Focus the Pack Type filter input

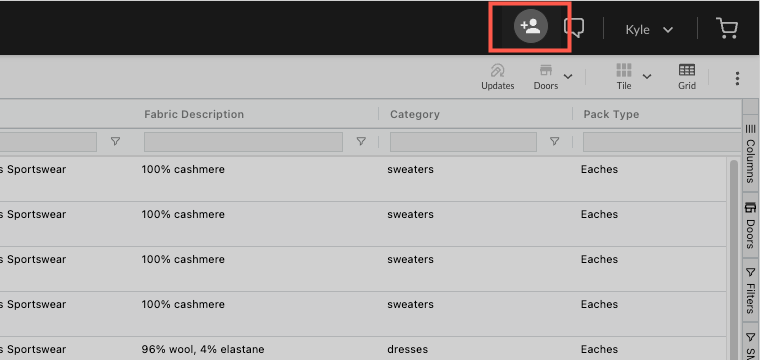point(662,142)
